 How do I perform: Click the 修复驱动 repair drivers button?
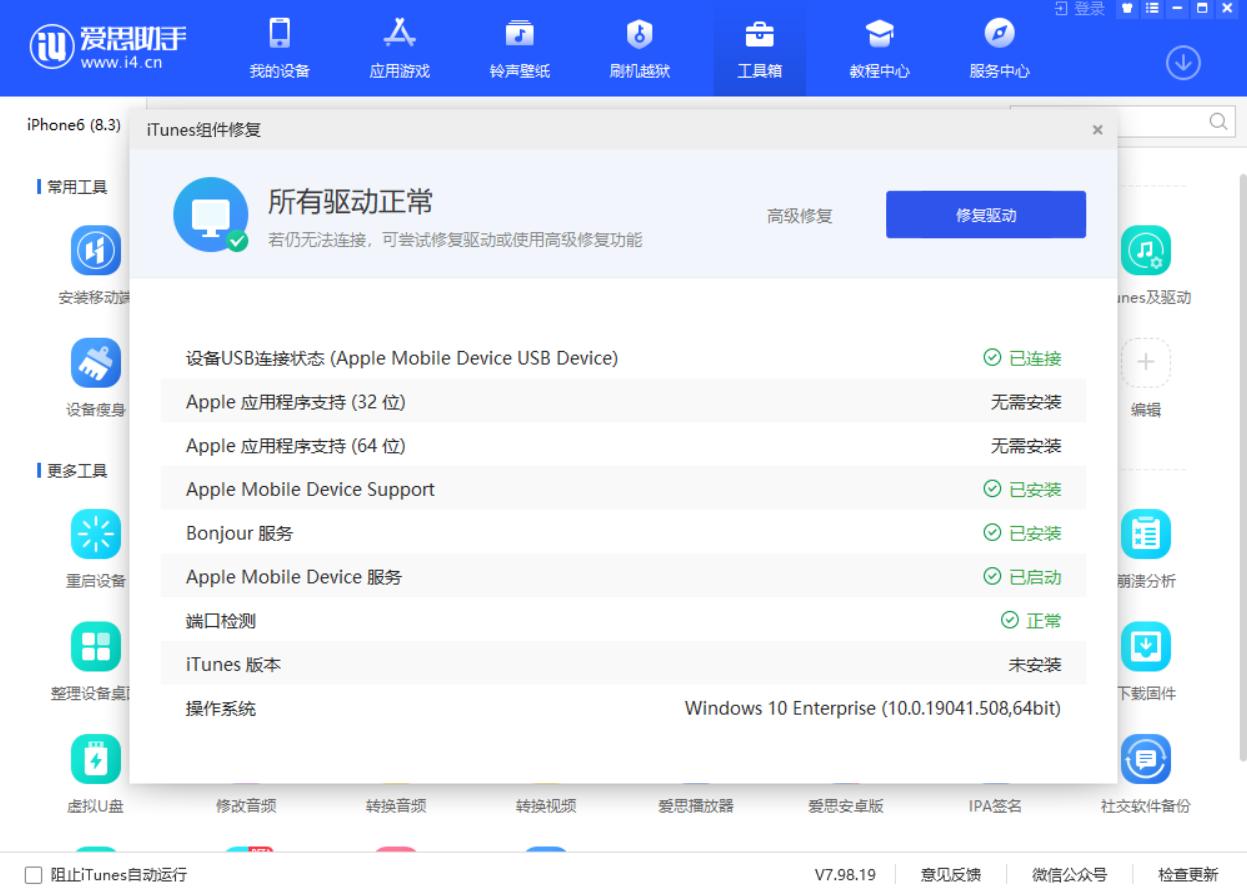[x=985, y=214]
